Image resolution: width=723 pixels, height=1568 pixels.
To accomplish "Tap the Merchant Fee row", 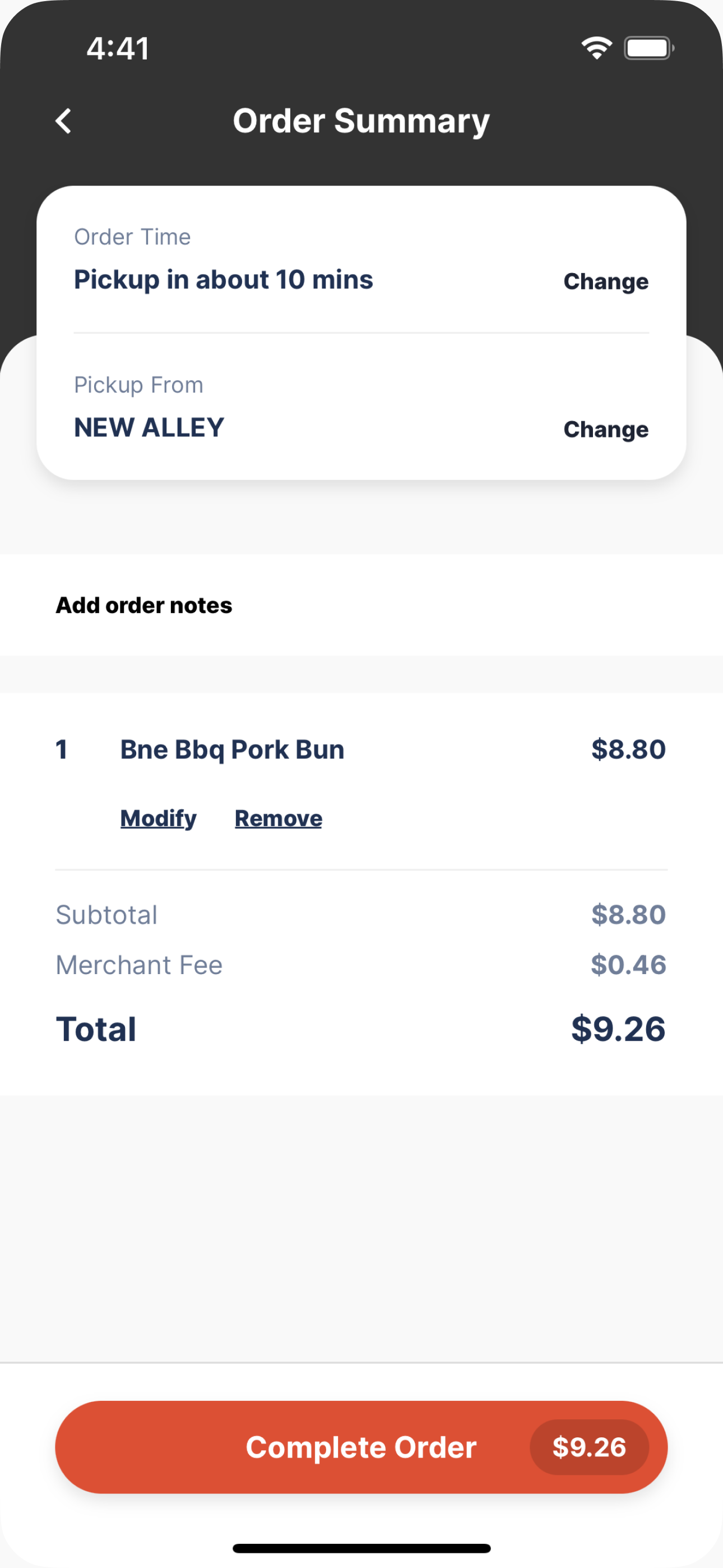I will tap(361, 965).
